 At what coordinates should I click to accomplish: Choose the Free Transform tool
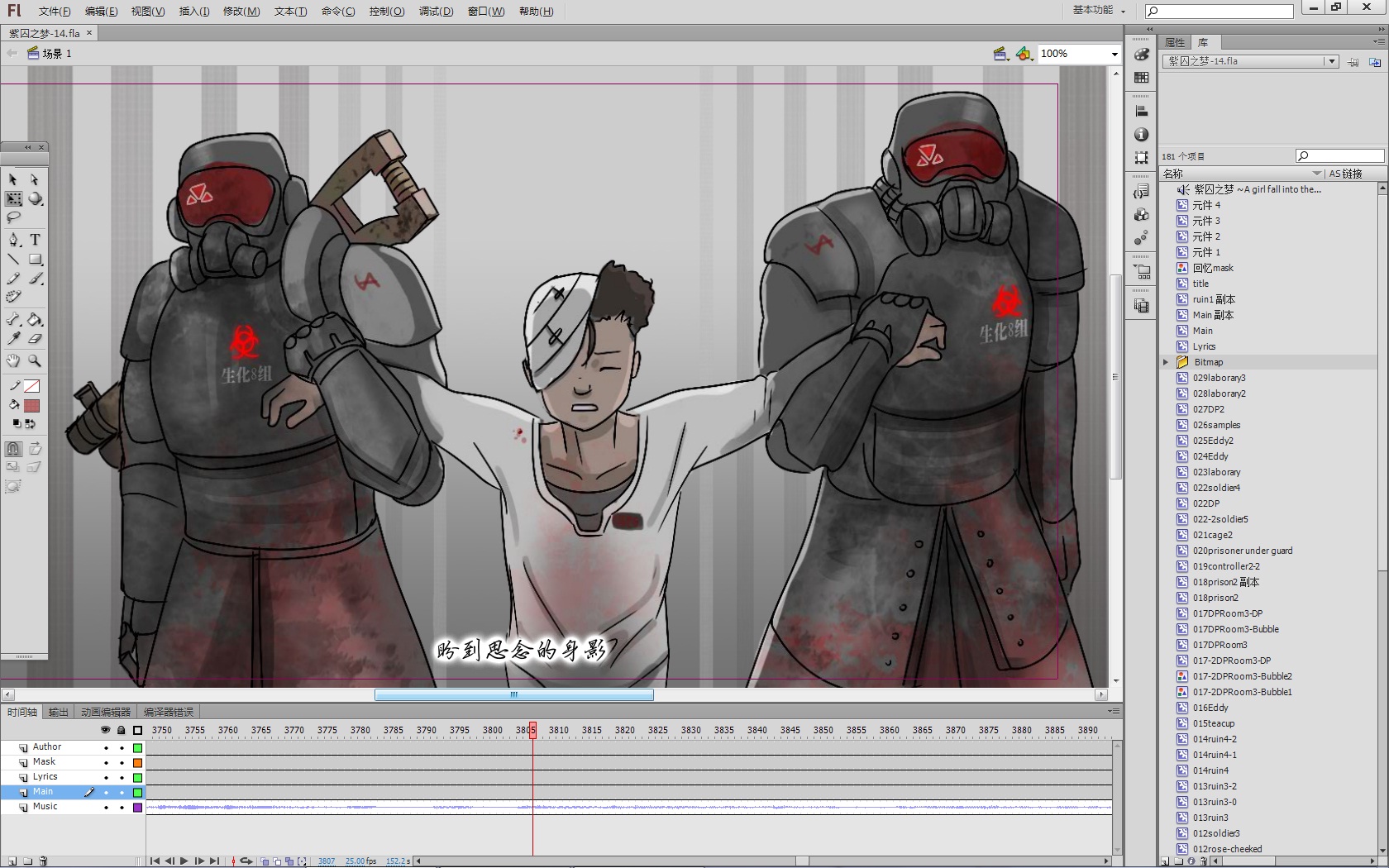tap(13, 199)
